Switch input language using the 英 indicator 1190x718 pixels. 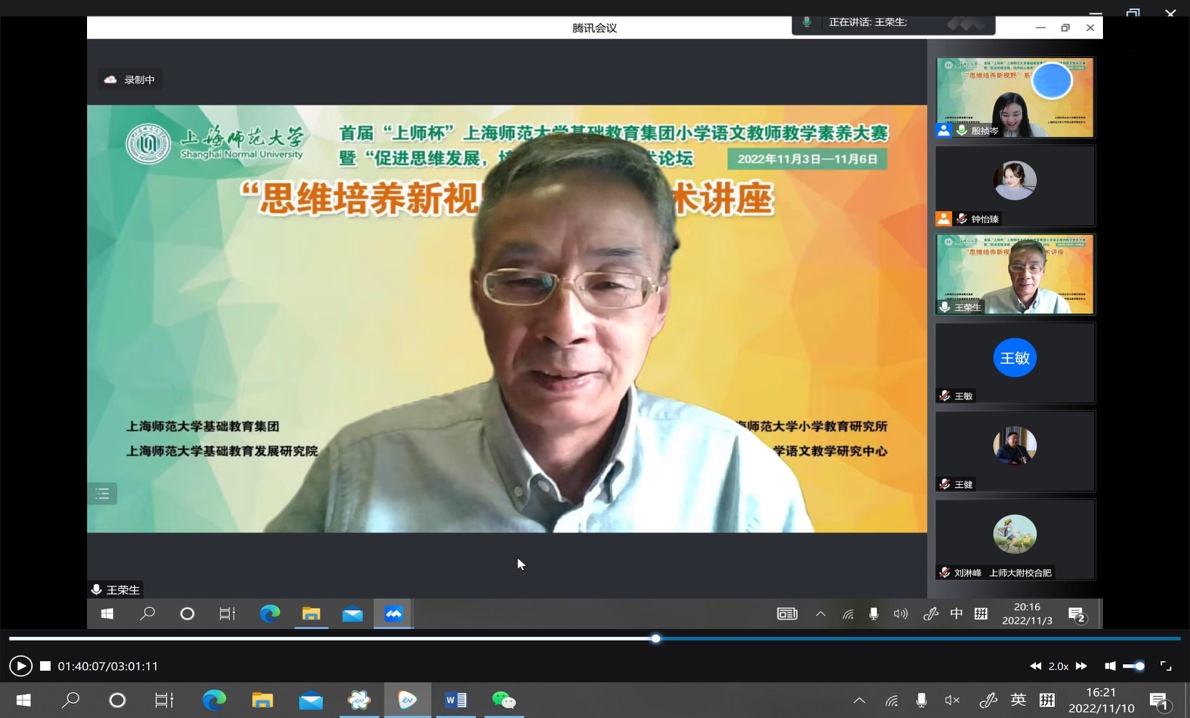pyautogui.click(x=1018, y=700)
